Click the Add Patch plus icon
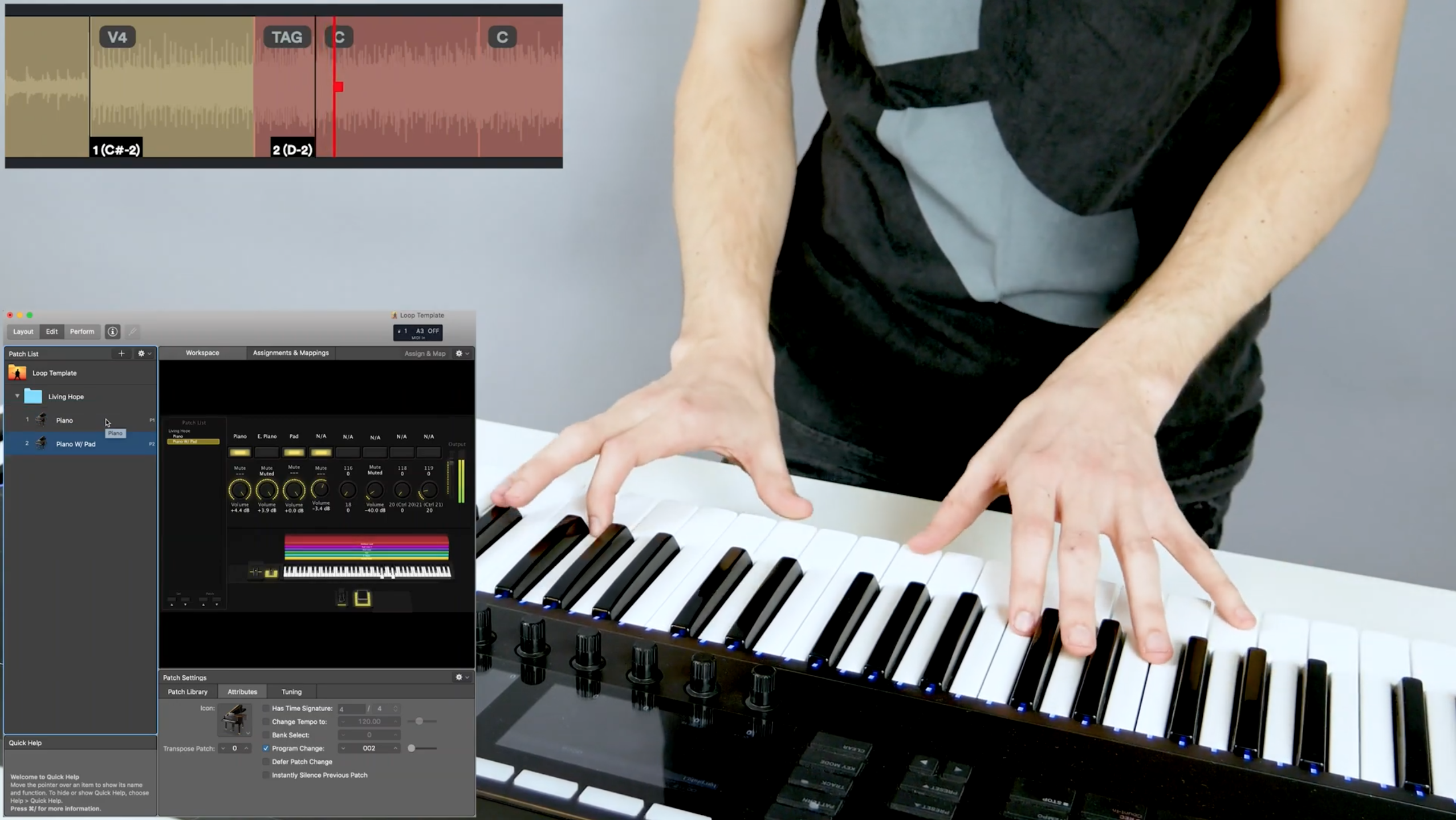 [x=121, y=353]
